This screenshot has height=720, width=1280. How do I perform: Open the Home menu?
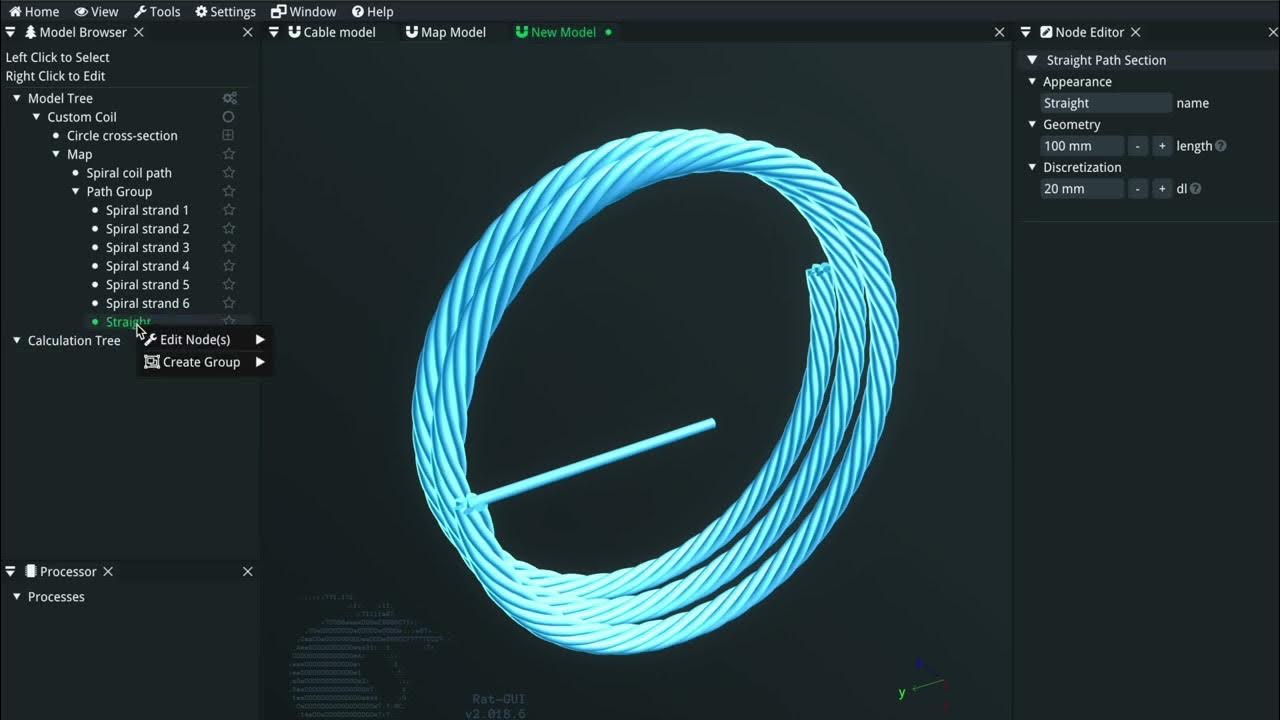tap(34, 12)
